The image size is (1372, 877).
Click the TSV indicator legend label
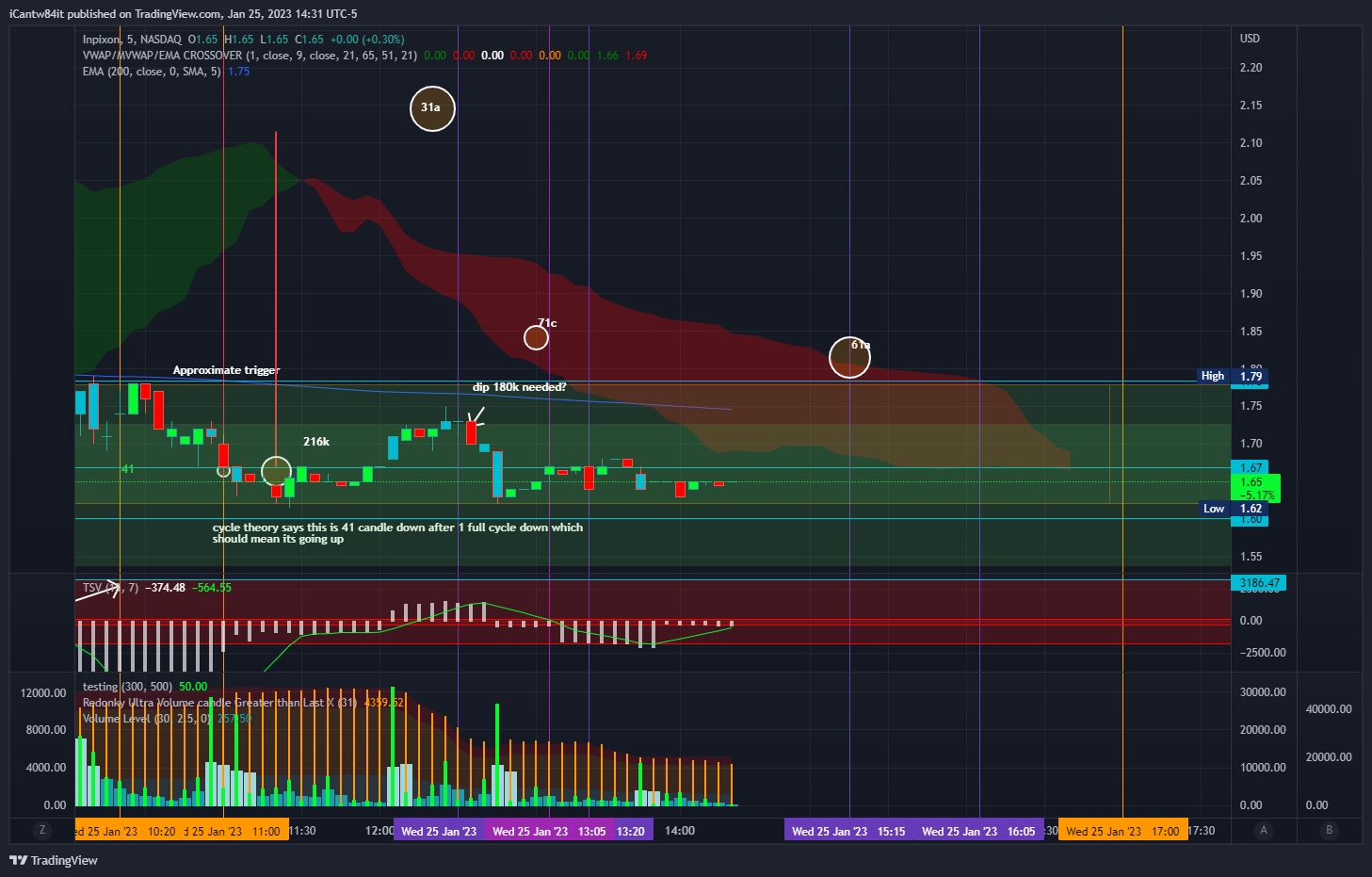pyautogui.click(x=110, y=588)
